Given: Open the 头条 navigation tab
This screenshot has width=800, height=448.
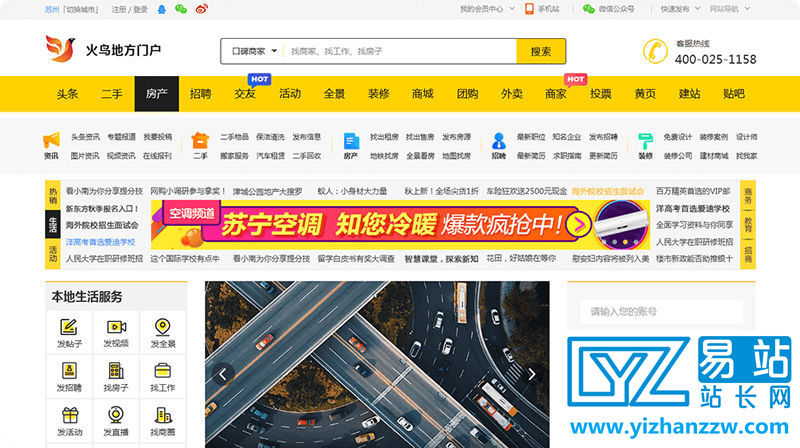Looking at the screenshot, I should click(x=67, y=94).
